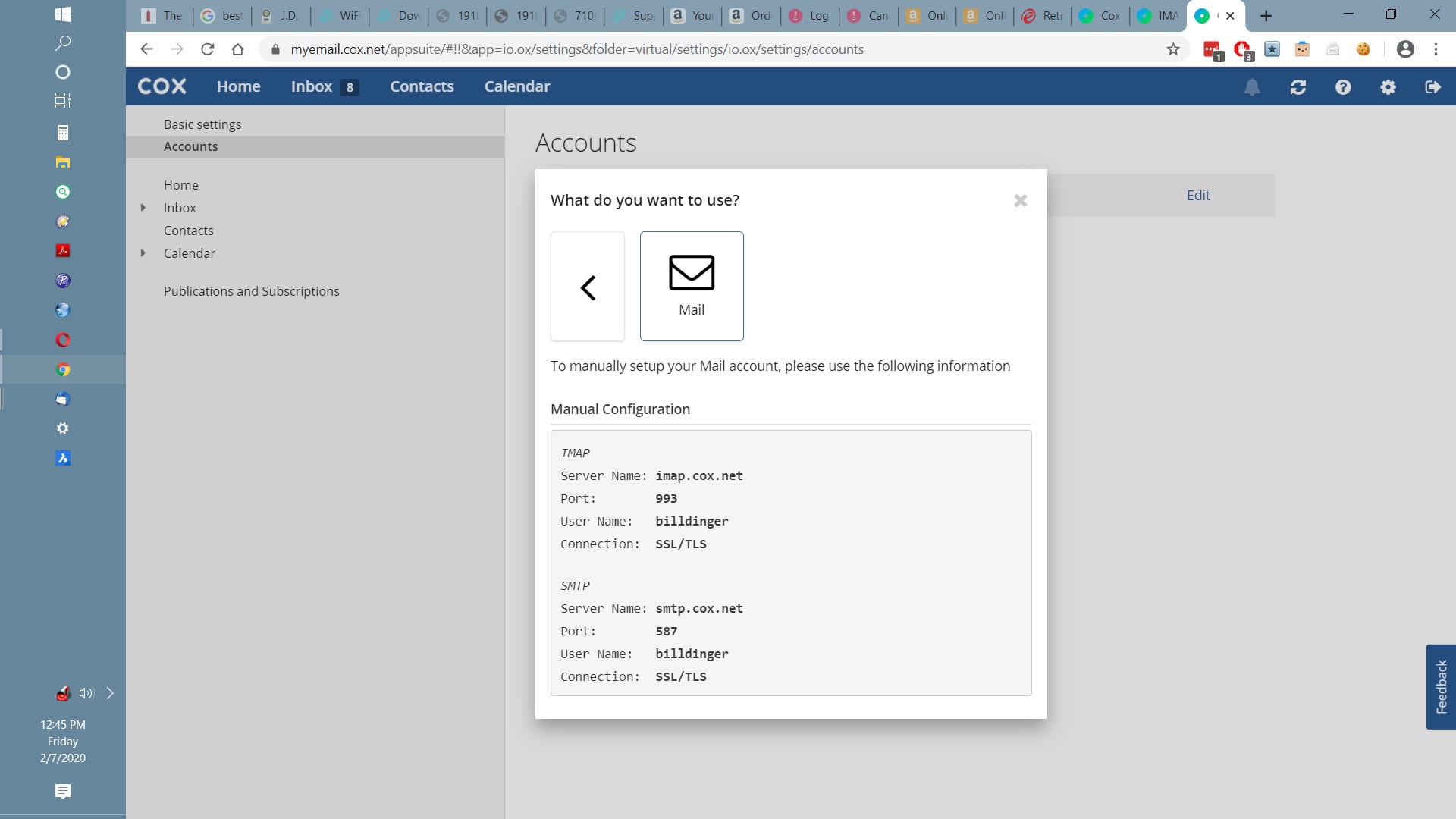This screenshot has width=1456, height=819.
Task: Open the Chrome three-dot menu
Action: (x=1436, y=49)
